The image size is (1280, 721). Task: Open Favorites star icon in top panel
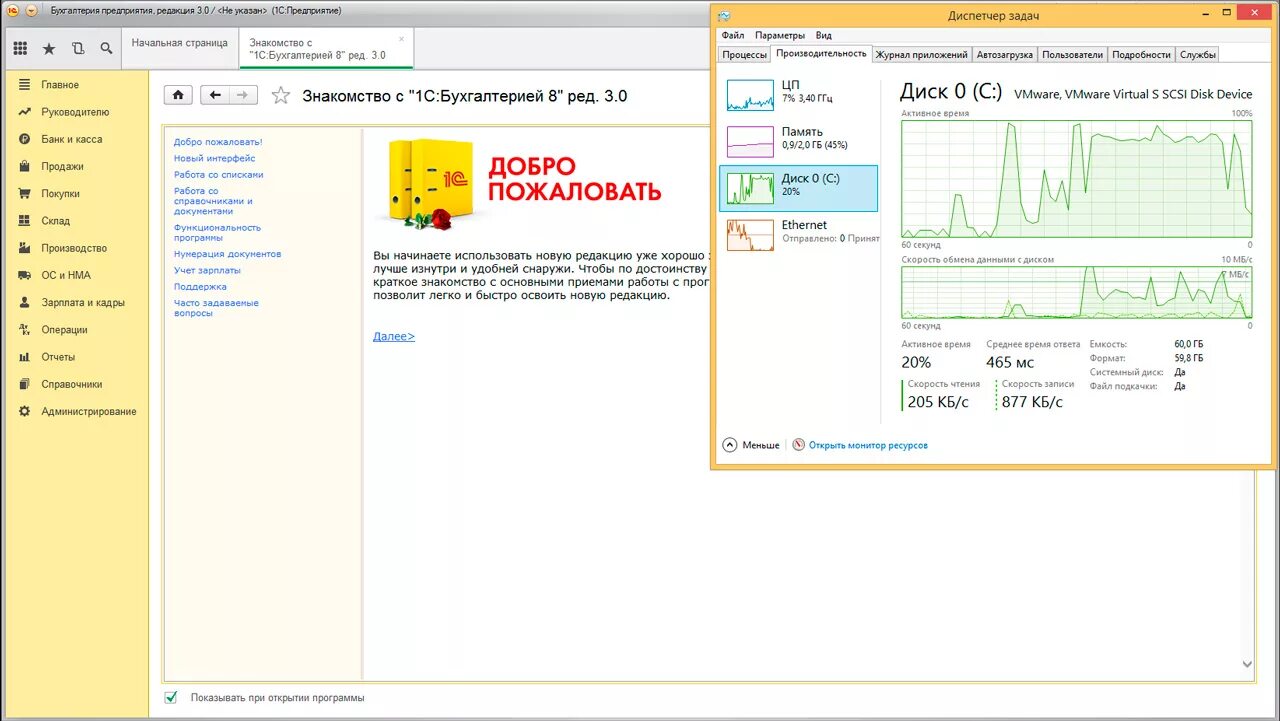pyautogui.click(x=49, y=48)
